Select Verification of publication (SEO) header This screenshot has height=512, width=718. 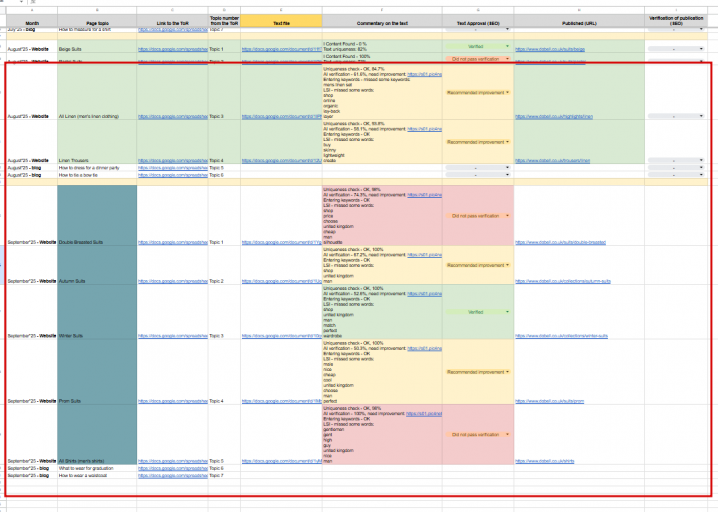coord(676,21)
